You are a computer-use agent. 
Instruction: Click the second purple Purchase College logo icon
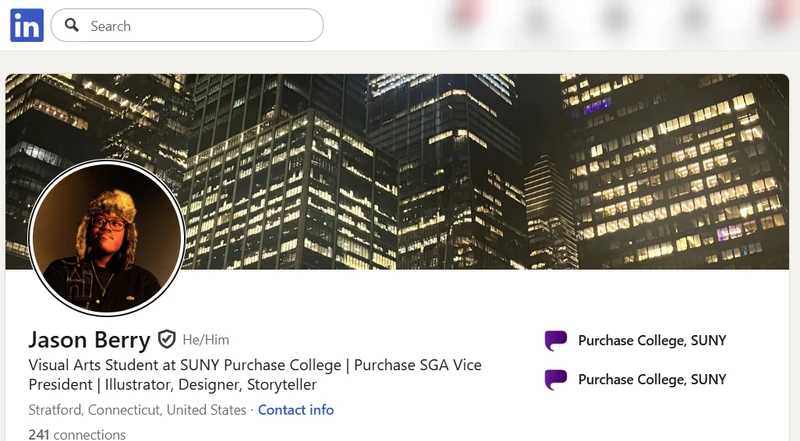pos(556,380)
